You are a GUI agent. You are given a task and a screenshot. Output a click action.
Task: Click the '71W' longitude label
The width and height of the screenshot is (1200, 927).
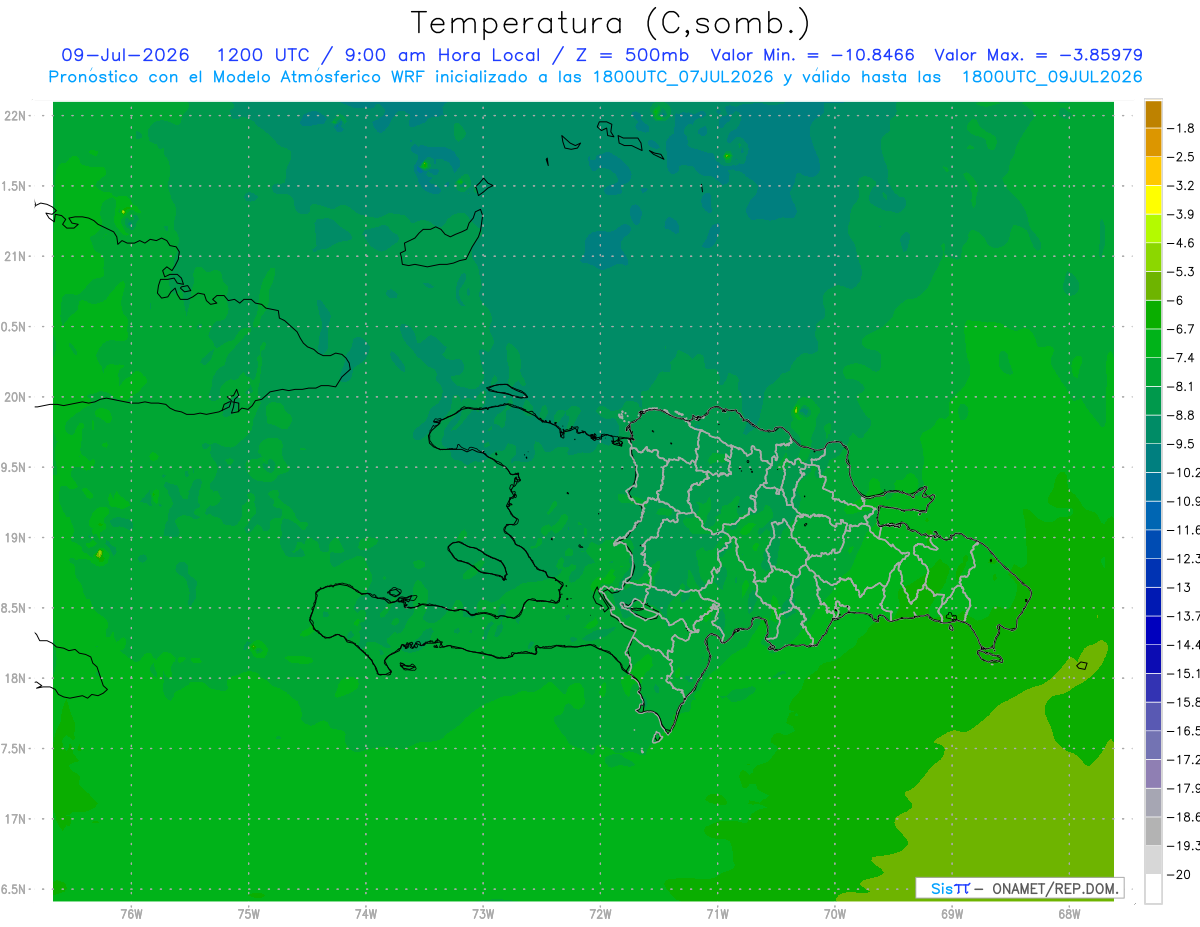coord(717,913)
